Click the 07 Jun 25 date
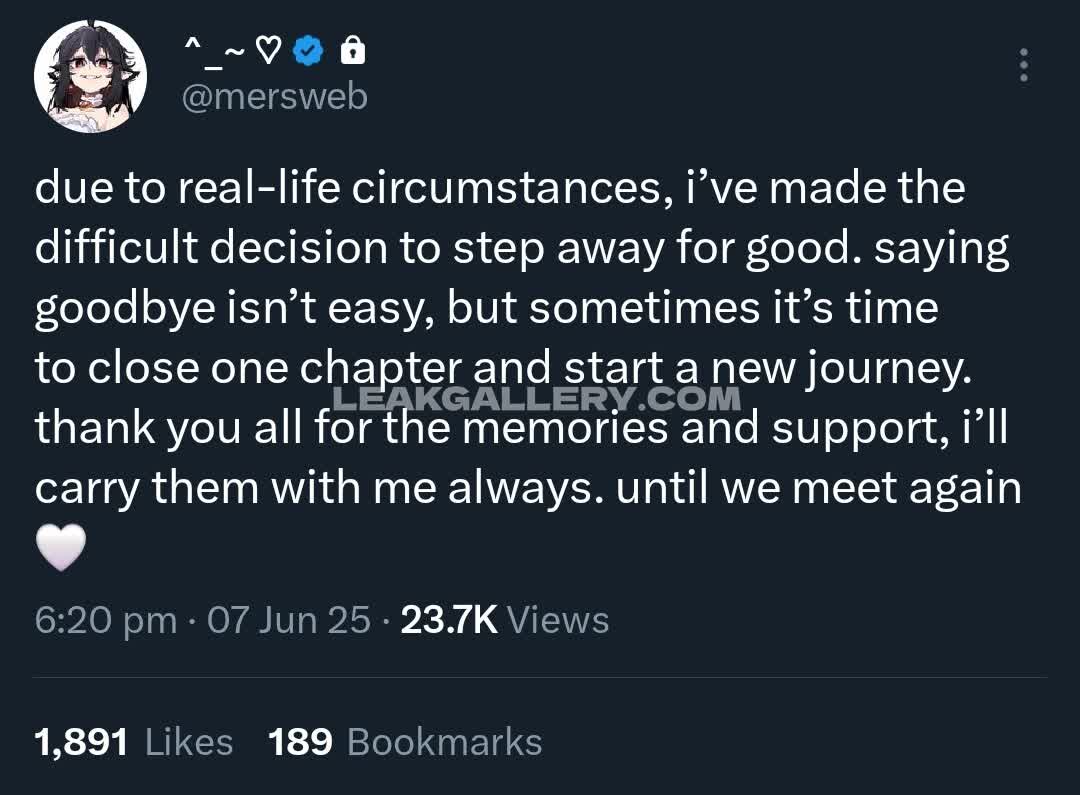The image size is (1080, 795). [x=288, y=620]
